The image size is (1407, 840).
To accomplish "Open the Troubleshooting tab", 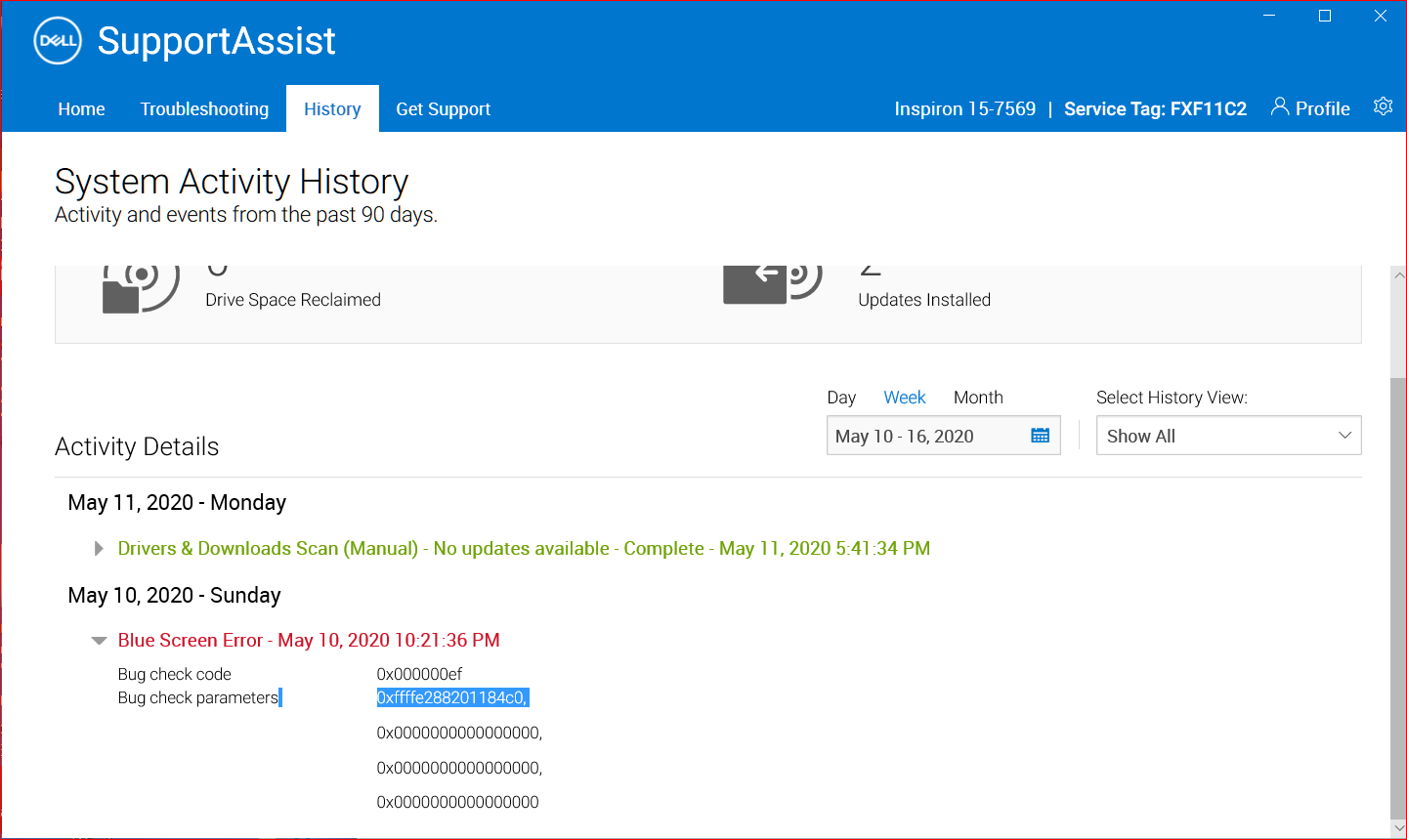I will click(x=204, y=109).
